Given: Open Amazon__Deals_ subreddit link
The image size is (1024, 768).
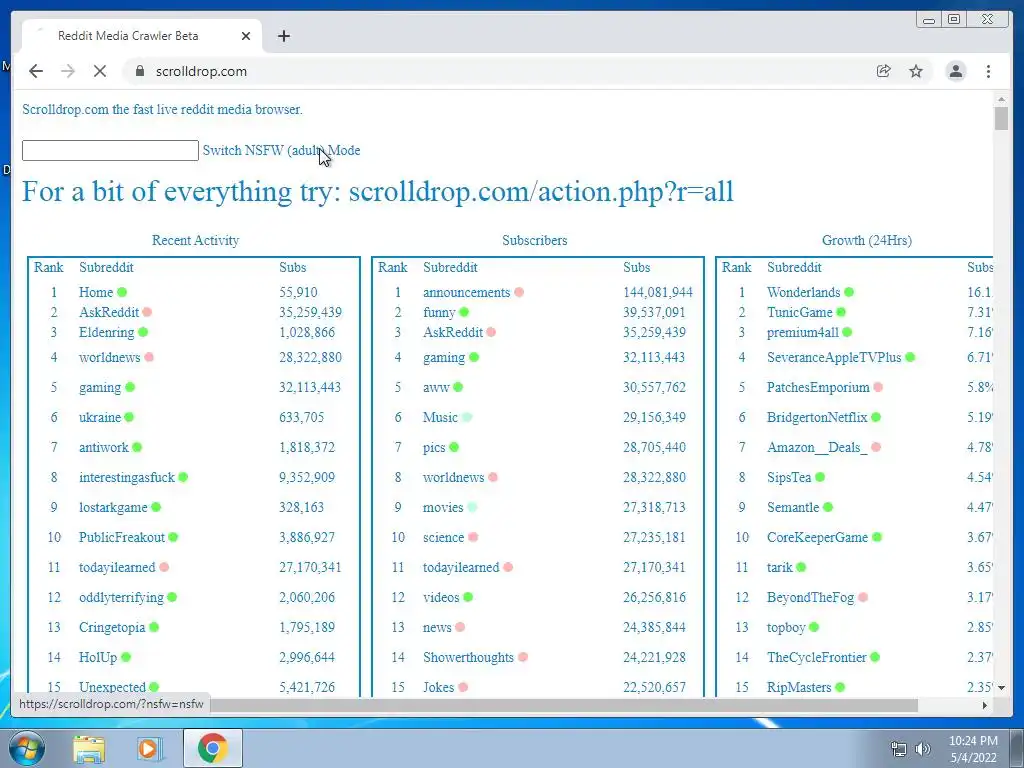Looking at the screenshot, I should (x=817, y=447).
